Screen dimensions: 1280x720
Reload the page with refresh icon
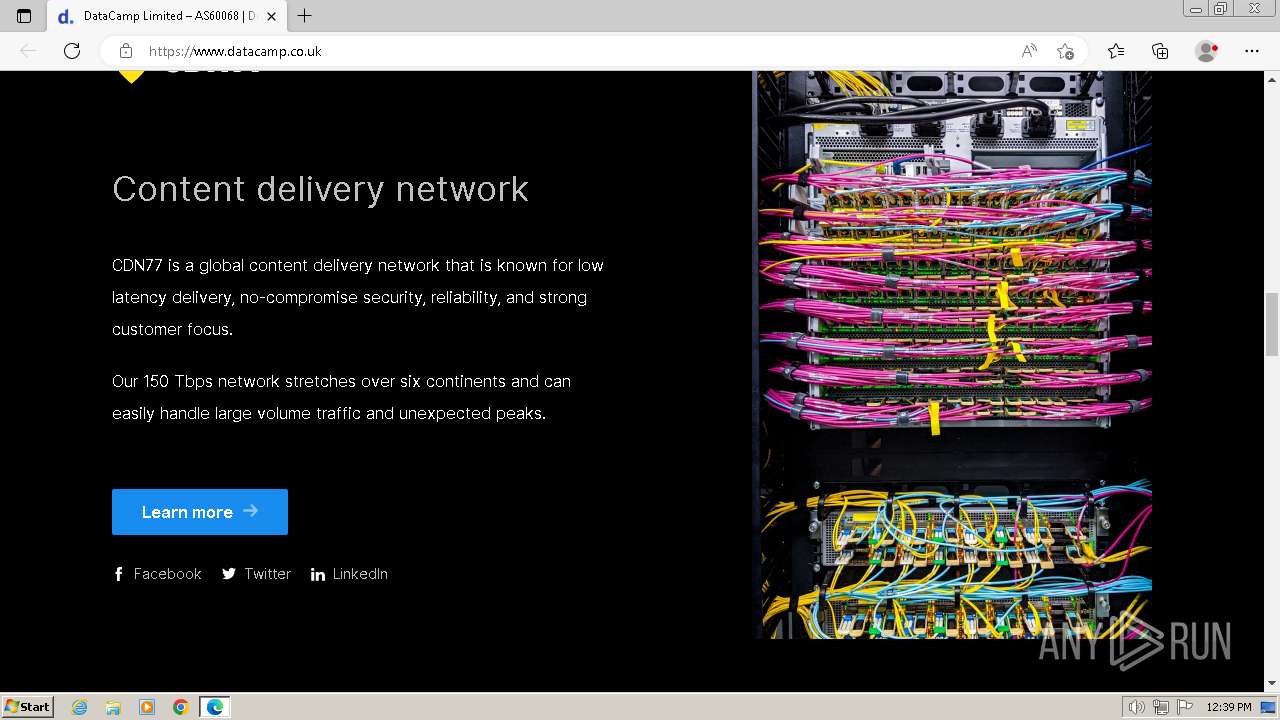[72, 51]
